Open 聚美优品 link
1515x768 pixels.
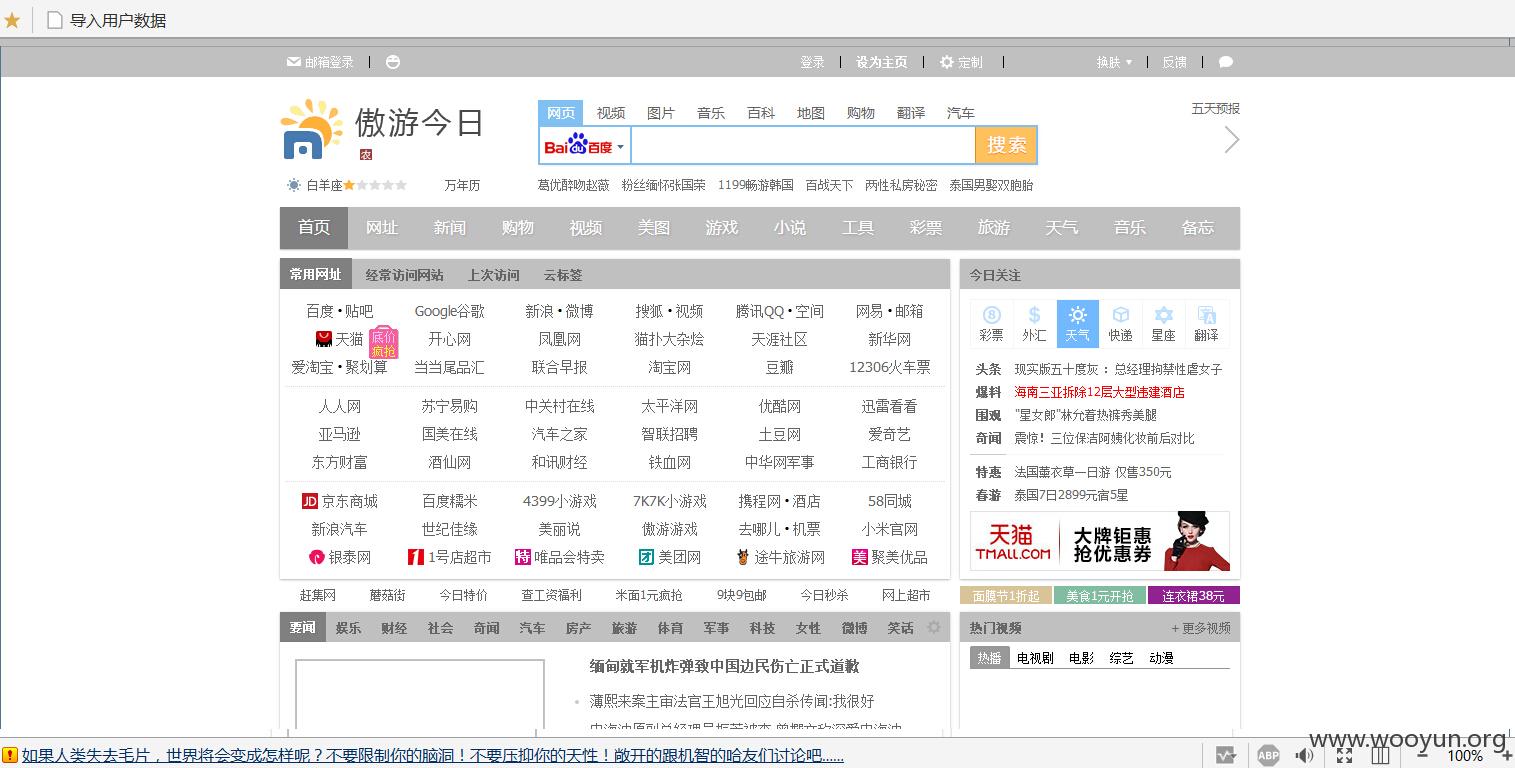pos(889,557)
